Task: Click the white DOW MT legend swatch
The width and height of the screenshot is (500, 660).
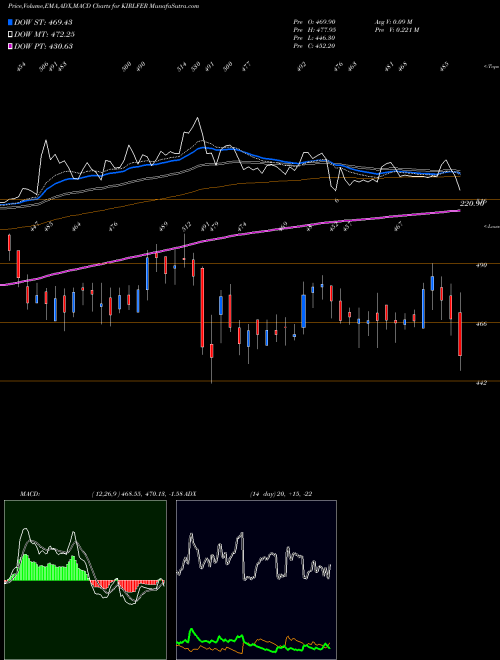Action: coord(10,34)
